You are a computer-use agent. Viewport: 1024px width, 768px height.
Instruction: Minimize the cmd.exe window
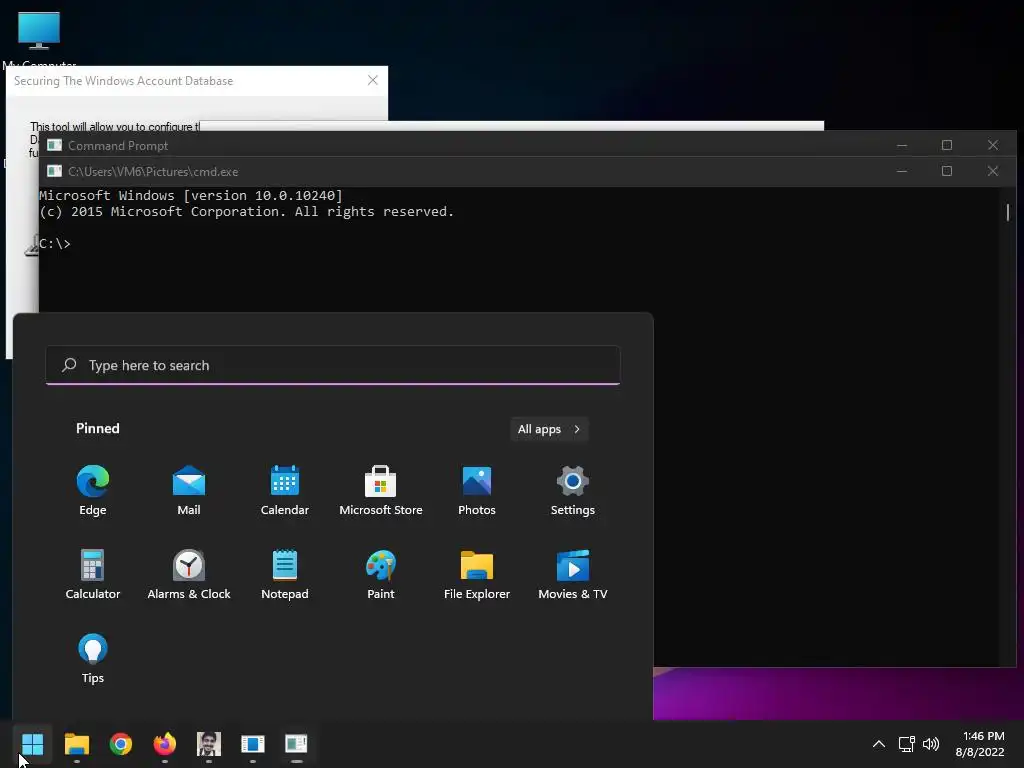click(902, 171)
